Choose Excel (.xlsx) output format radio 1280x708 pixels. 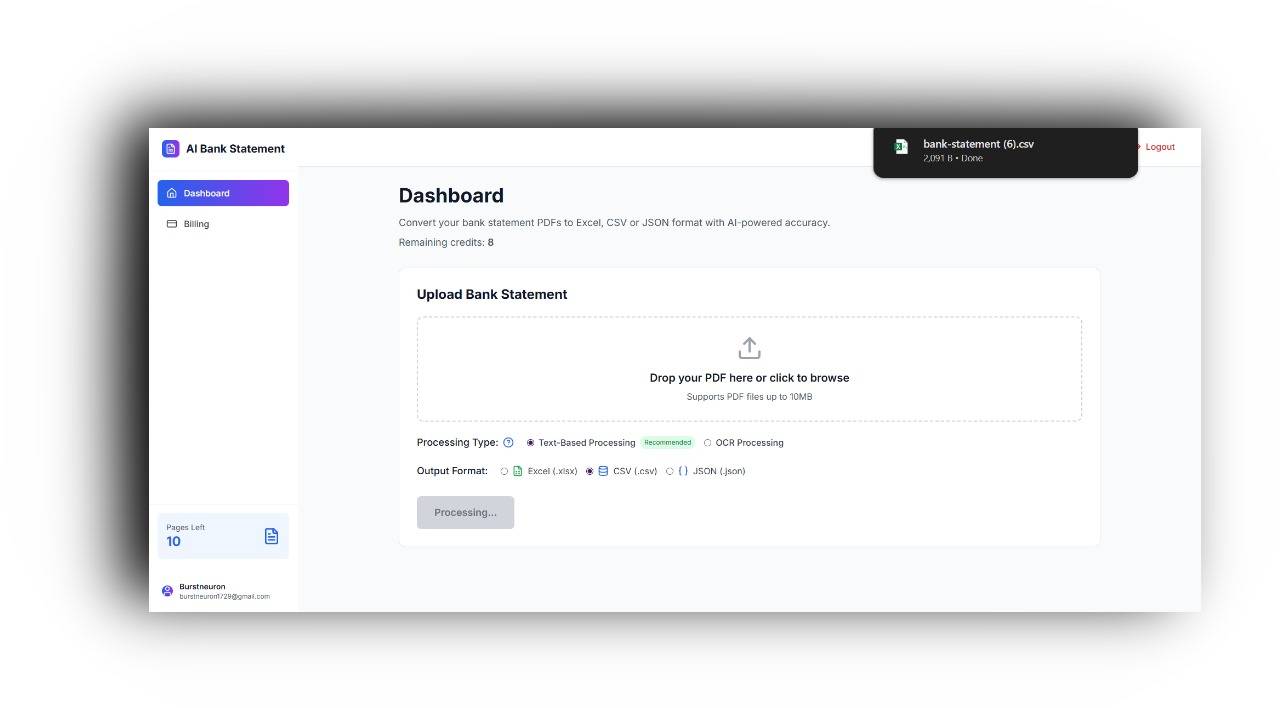coord(504,471)
